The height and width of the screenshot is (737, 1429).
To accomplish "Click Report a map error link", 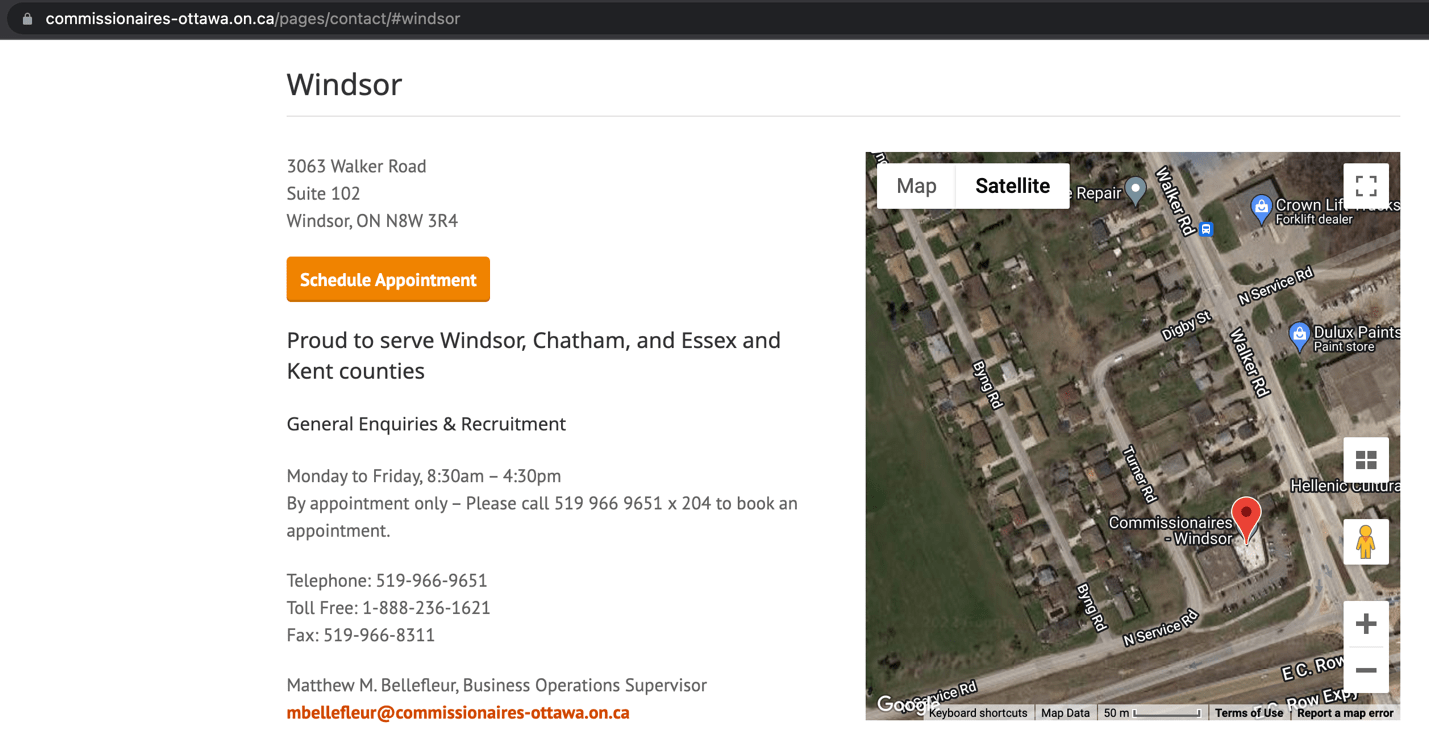I will point(1345,713).
